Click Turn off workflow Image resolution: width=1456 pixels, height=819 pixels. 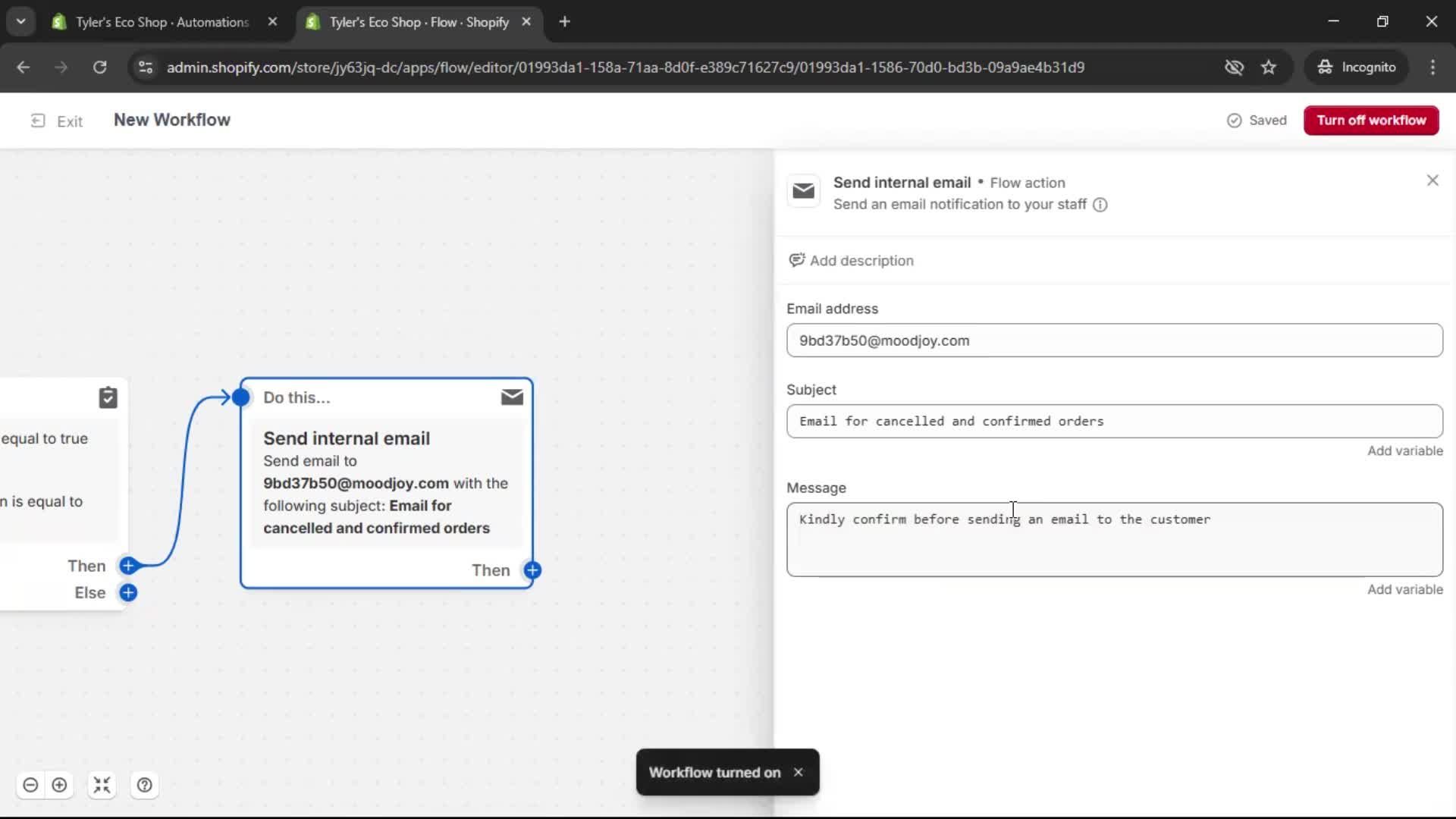click(x=1371, y=120)
